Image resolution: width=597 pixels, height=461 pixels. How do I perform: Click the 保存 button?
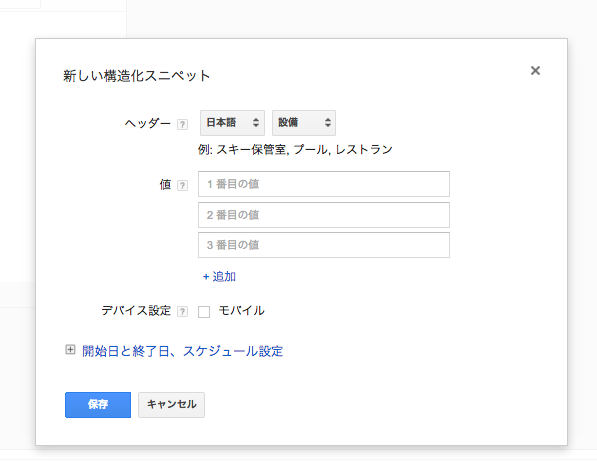(98, 405)
